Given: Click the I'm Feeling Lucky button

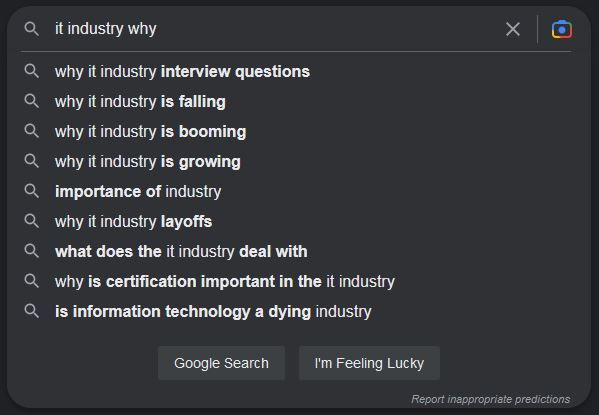Looking at the screenshot, I should 369,363.
